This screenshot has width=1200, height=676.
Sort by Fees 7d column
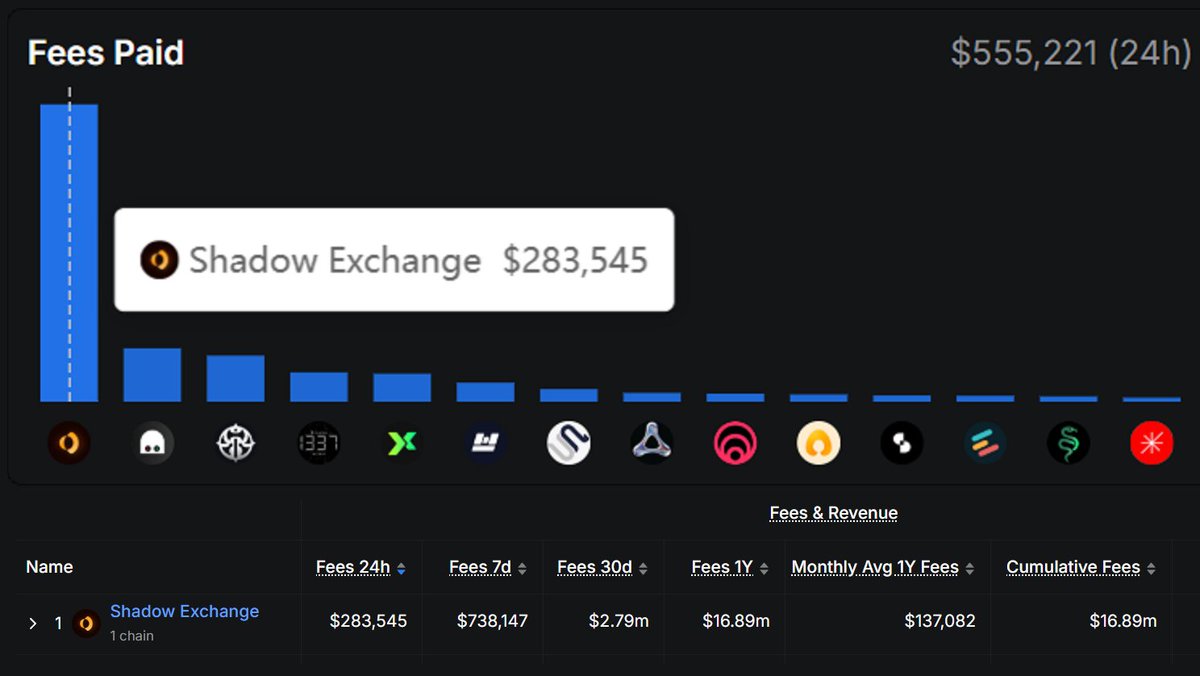(x=487, y=567)
